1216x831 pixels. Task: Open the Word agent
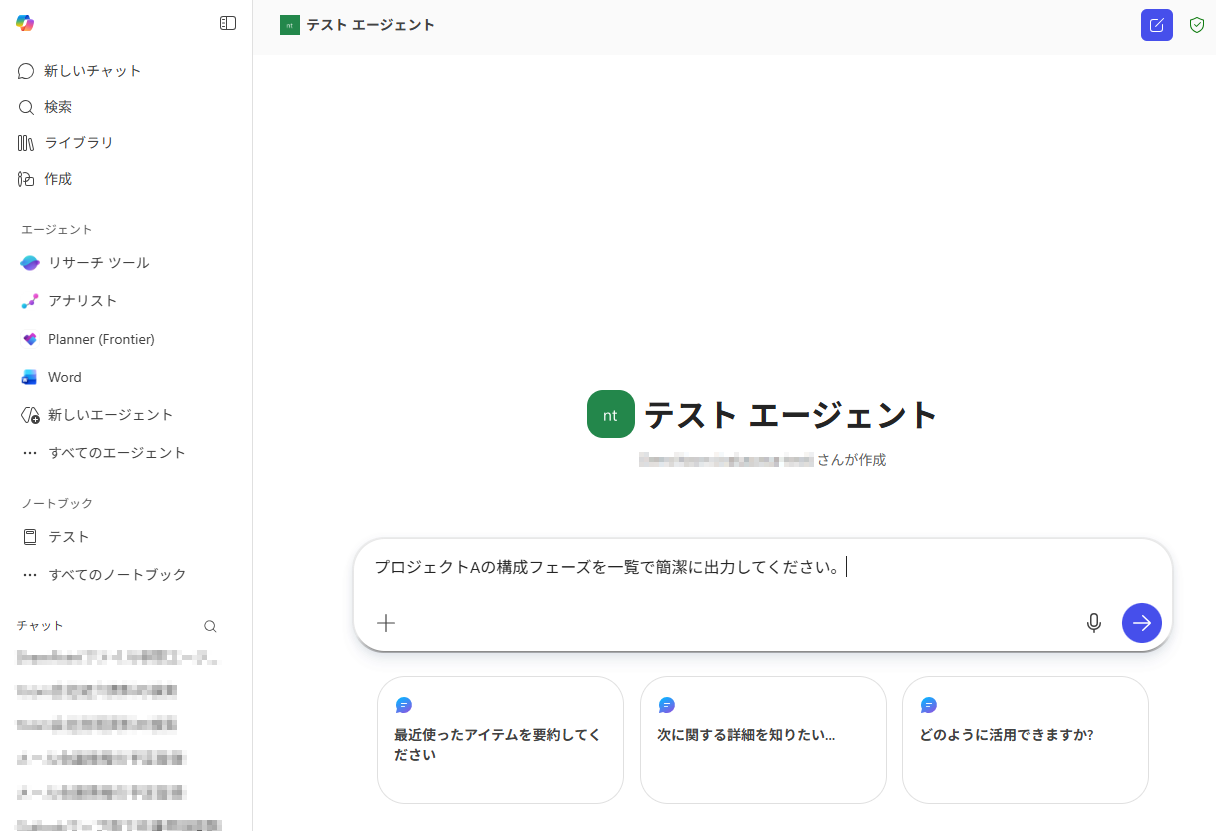[x=64, y=377]
